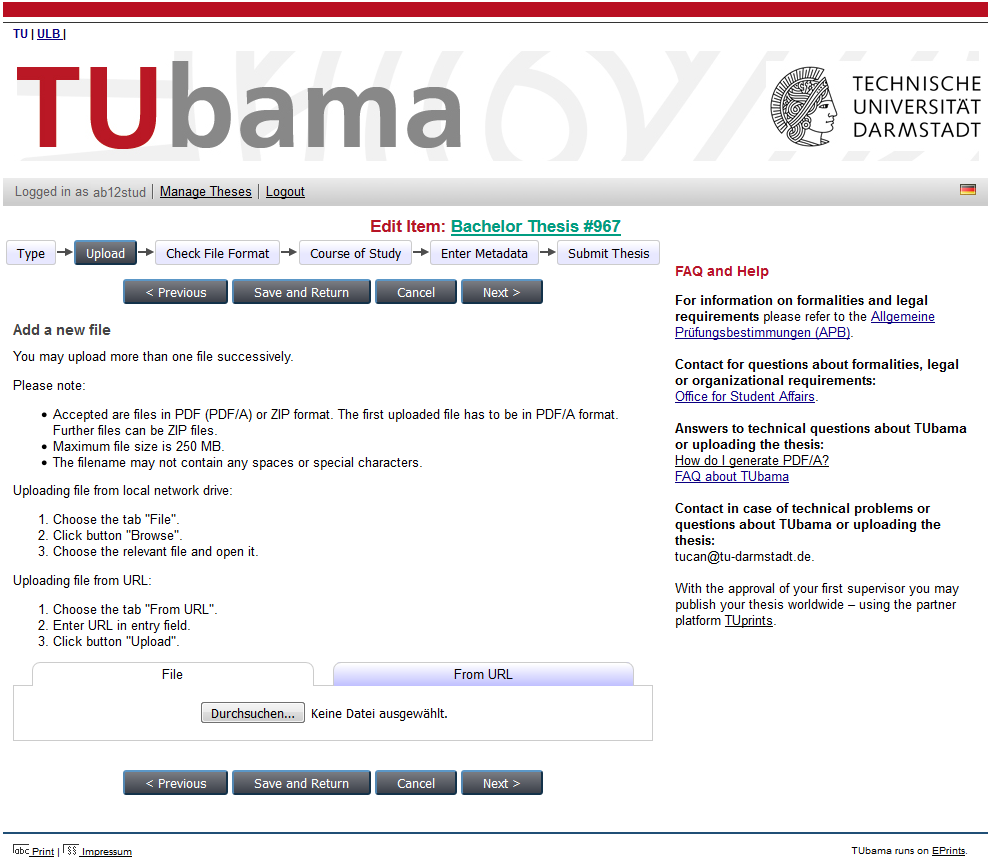Click the 'Click button "Upload".' instruction
Image resolution: width=992 pixels, height=863 pixels.
coord(116,641)
